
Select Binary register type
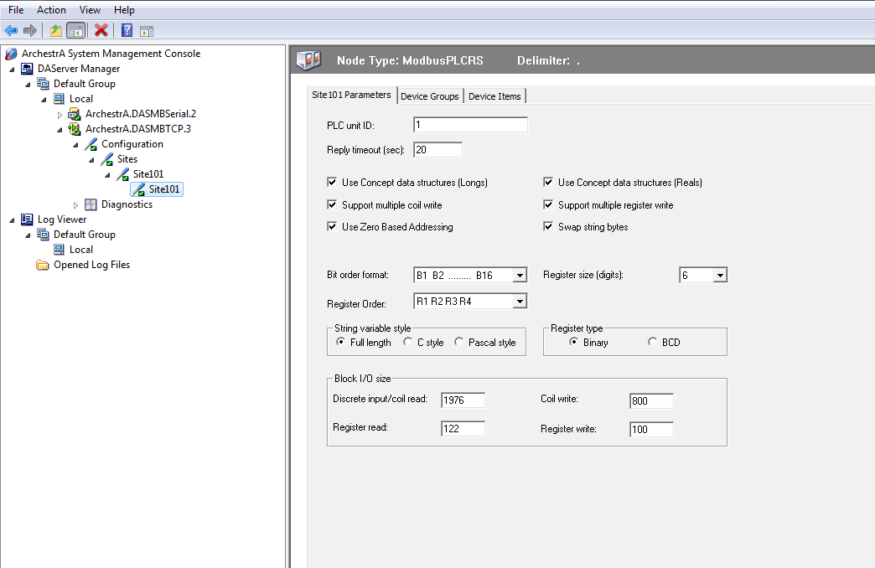pyautogui.click(x=574, y=341)
